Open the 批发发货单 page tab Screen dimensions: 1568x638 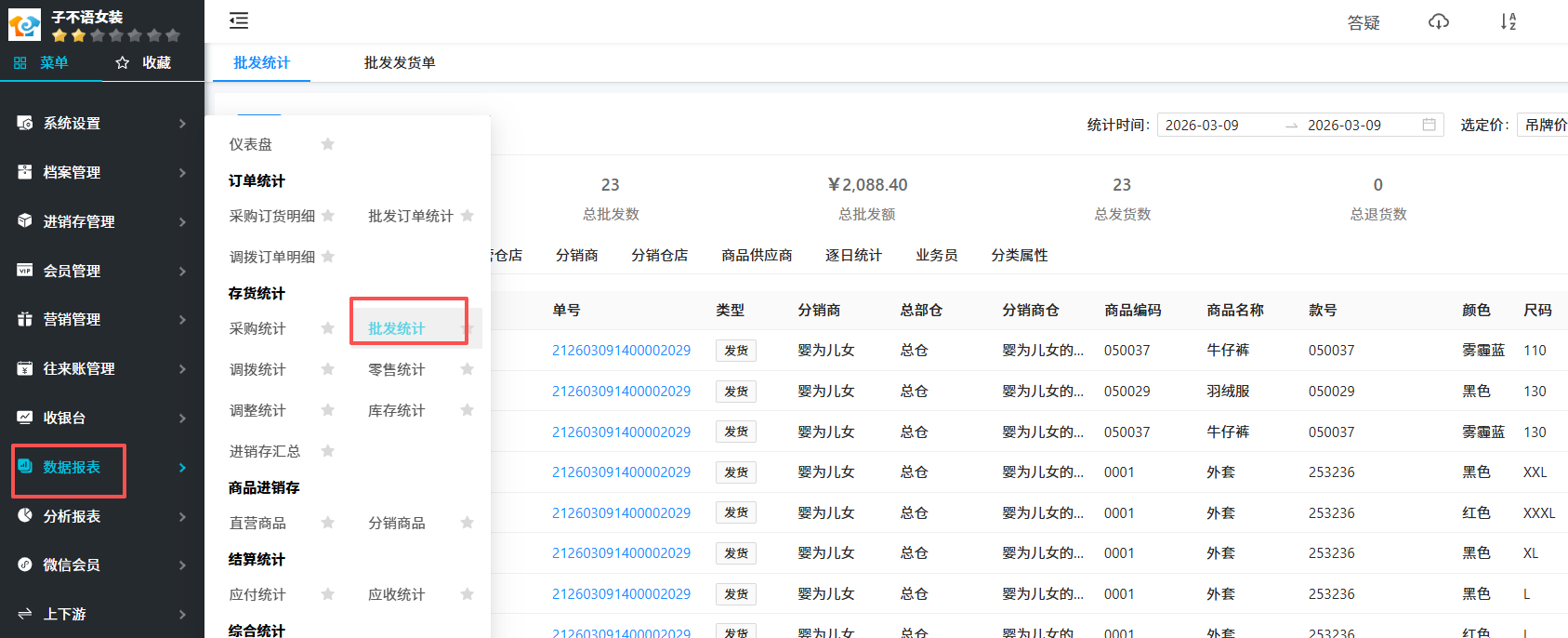pos(400,62)
